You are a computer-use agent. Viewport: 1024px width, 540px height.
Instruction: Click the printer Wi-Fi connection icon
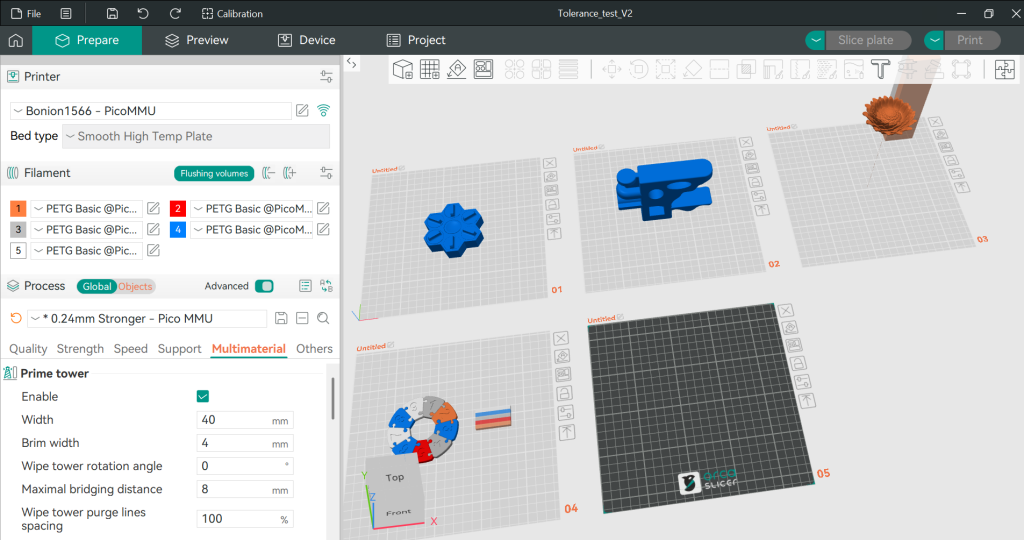(323, 110)
